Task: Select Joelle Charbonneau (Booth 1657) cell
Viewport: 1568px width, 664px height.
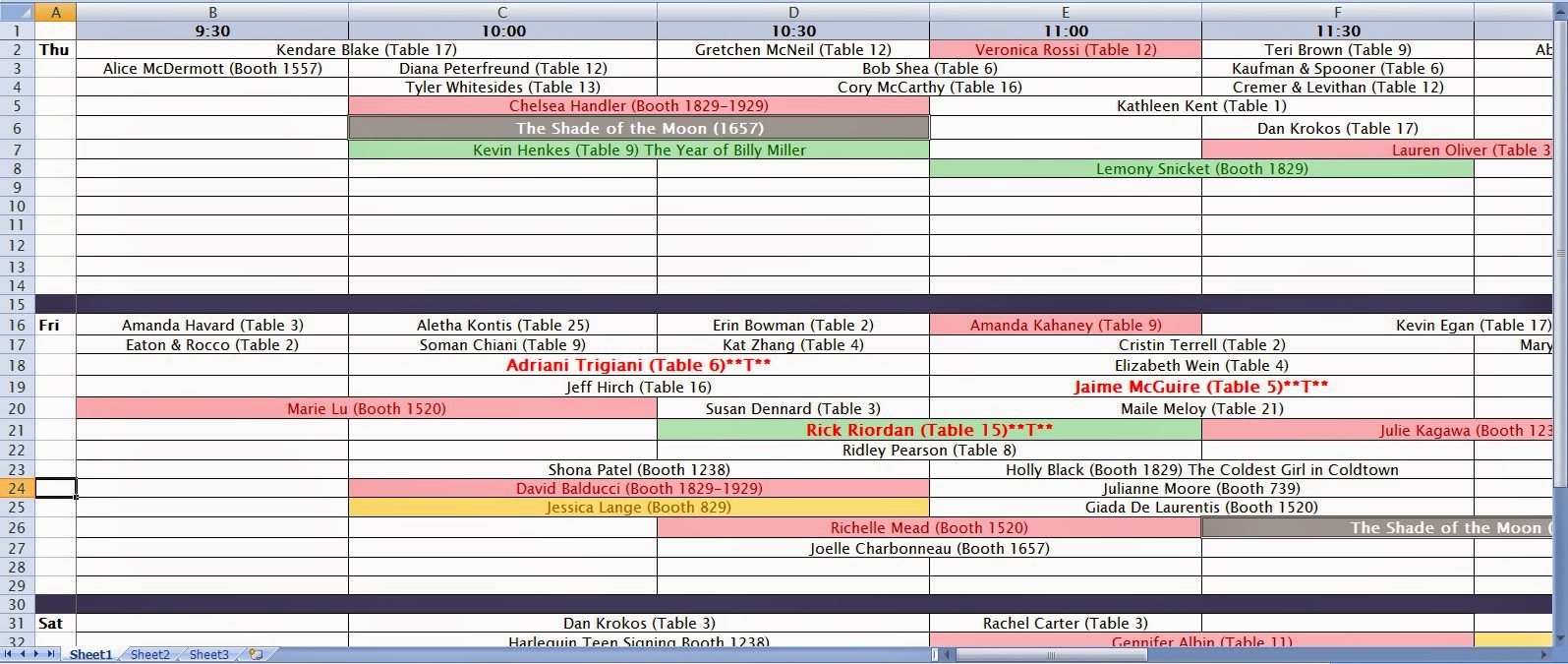Action: tap(929, 548)
